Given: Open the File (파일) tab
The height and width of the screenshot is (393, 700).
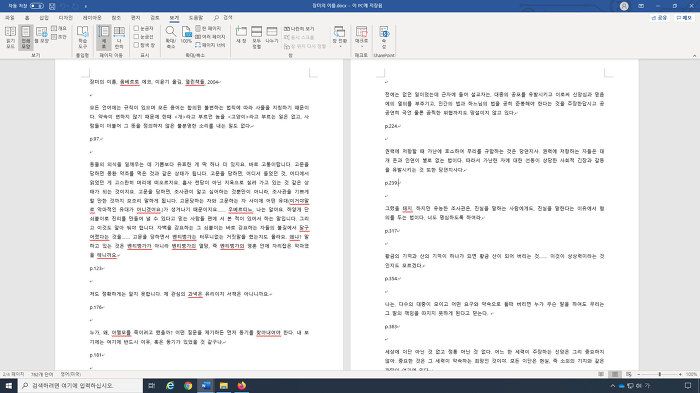Looking at the screenshot, I should coord(10,17).
